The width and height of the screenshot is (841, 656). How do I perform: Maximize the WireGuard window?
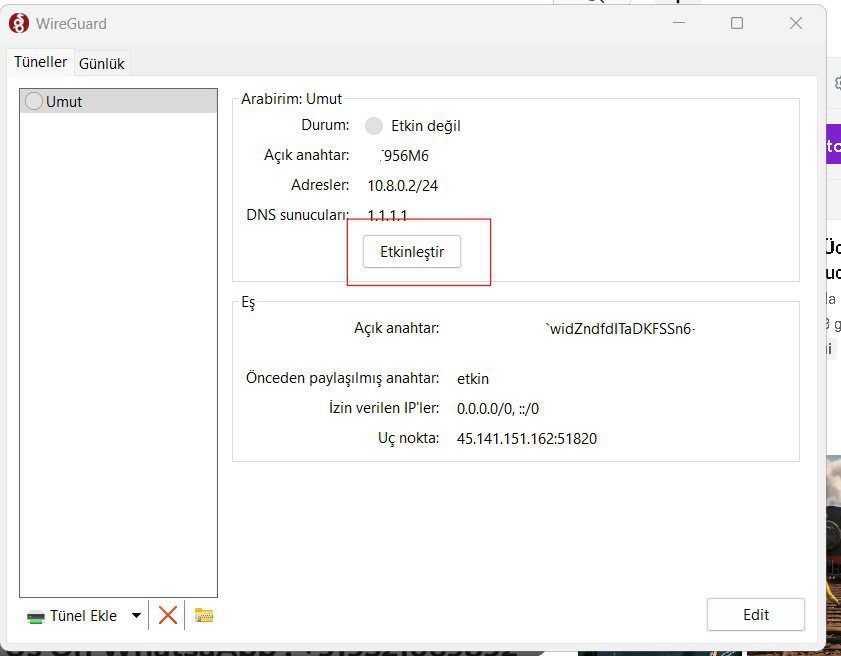tap(737, 23)
